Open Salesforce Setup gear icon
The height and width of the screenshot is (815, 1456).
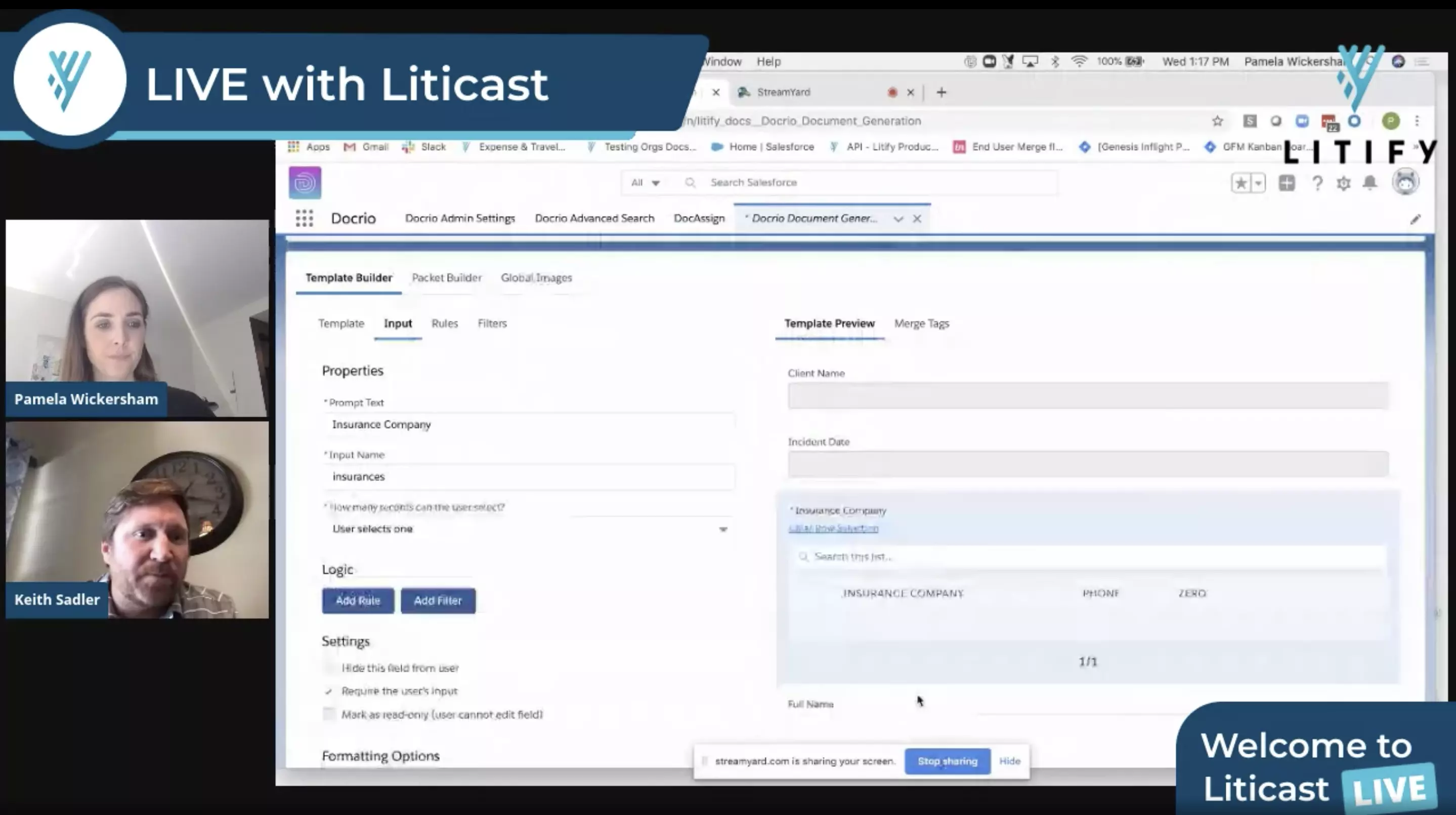[1344, 183]
